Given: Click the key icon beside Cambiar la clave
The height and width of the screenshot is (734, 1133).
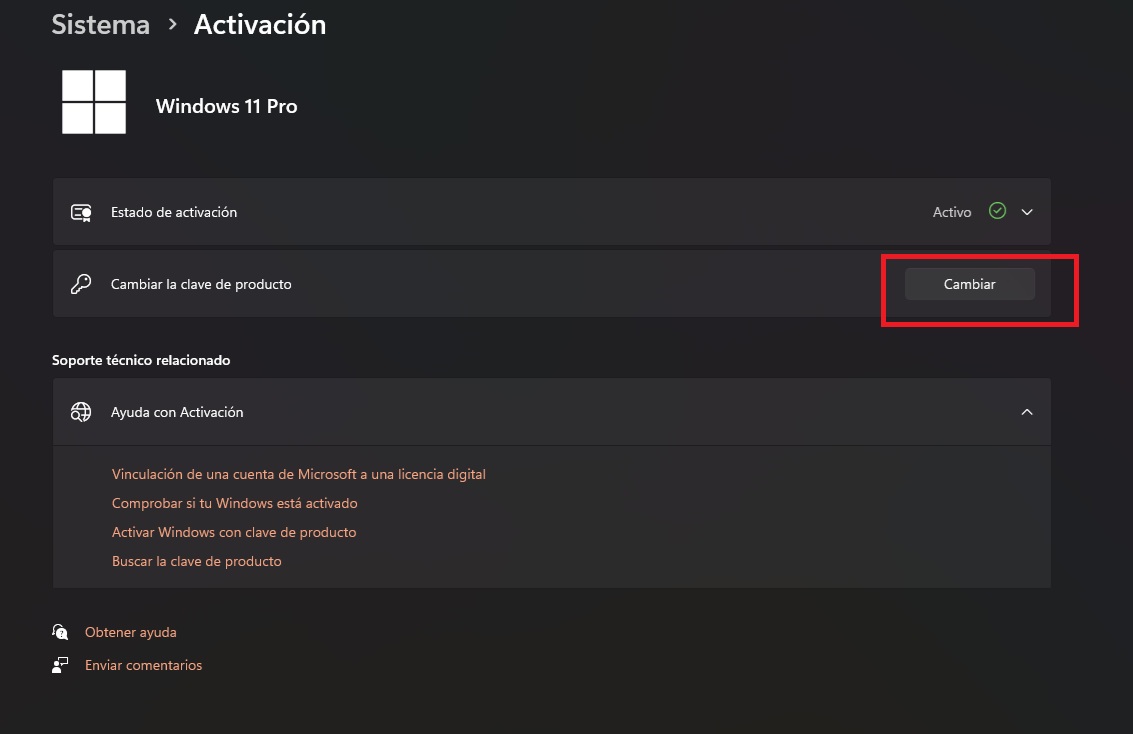Looking at the screenshot, I should click(x=80, y=283).
